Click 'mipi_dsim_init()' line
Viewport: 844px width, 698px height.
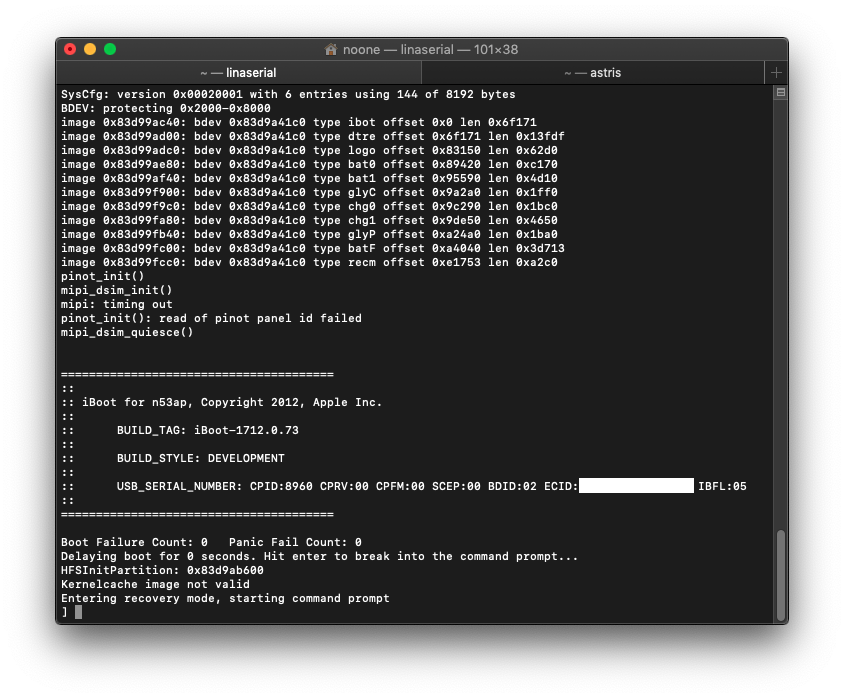[x=116, y=290]
